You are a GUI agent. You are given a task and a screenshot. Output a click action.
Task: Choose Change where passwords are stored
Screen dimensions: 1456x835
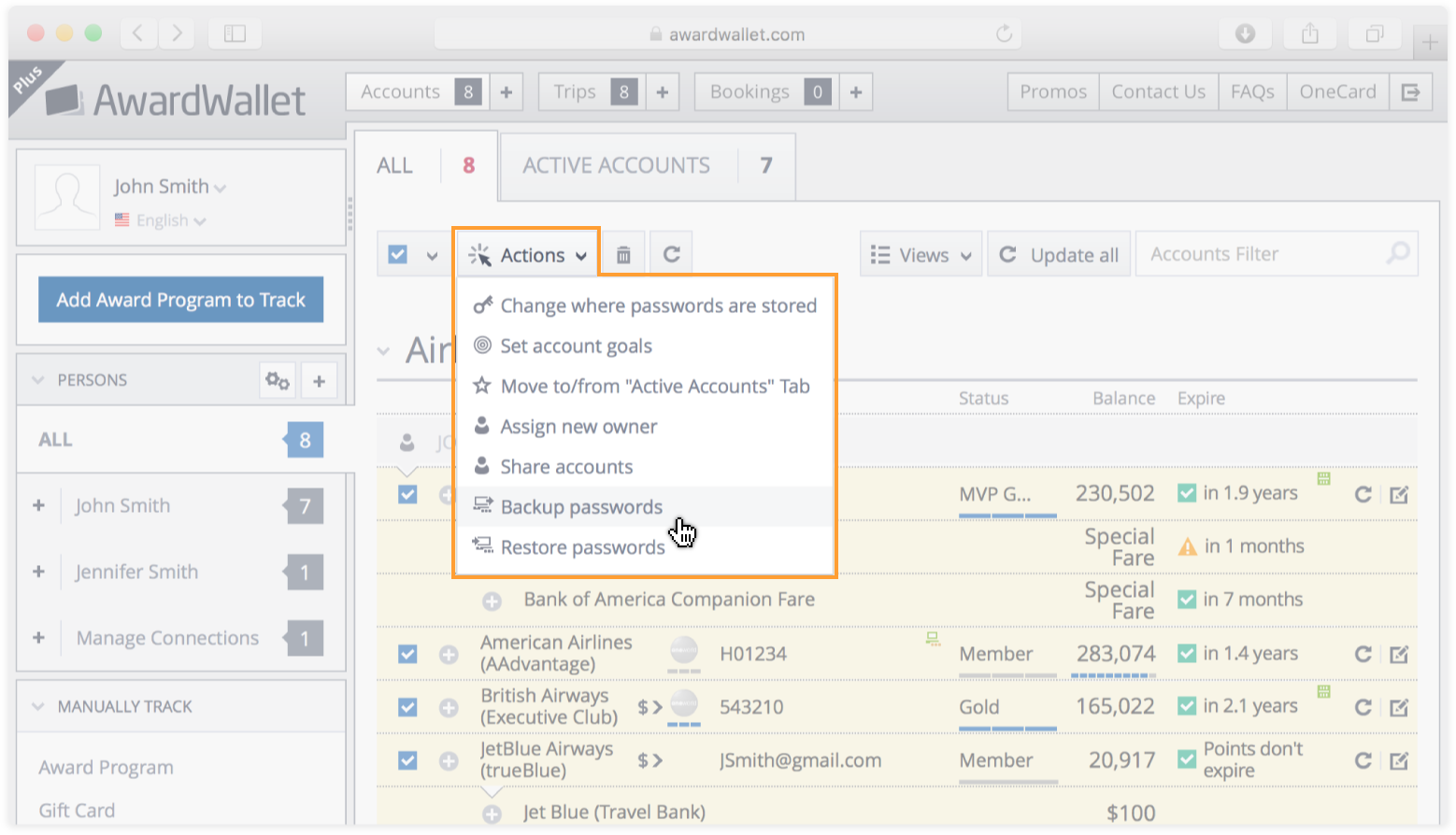point(645,305)
